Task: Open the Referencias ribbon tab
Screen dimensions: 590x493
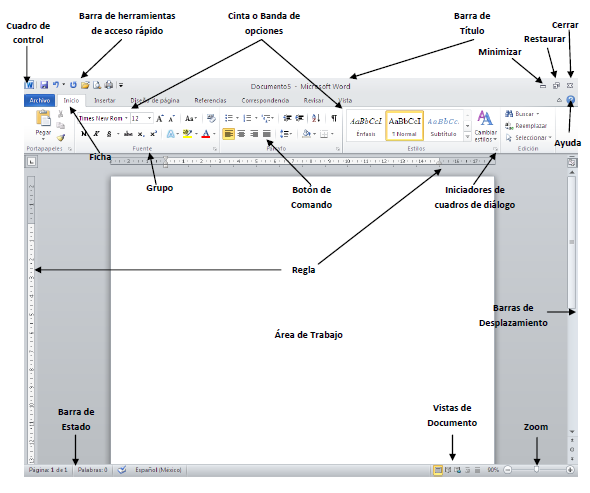Action: click(210, 100)
